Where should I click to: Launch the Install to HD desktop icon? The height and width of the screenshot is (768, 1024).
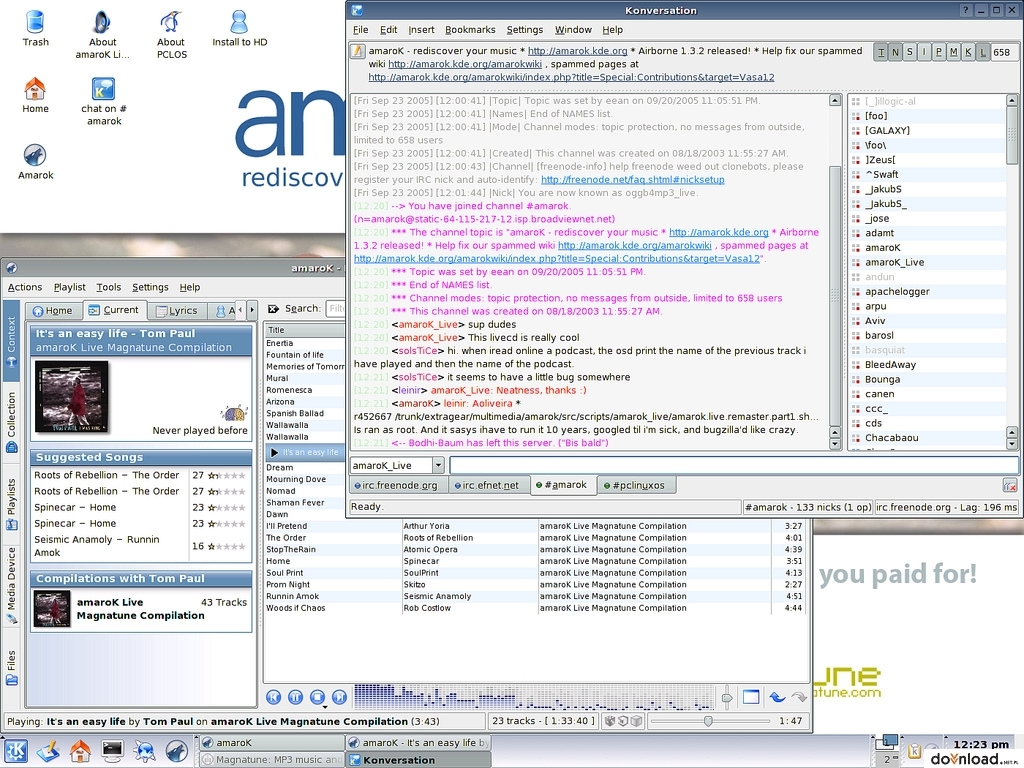coord(240,29)
